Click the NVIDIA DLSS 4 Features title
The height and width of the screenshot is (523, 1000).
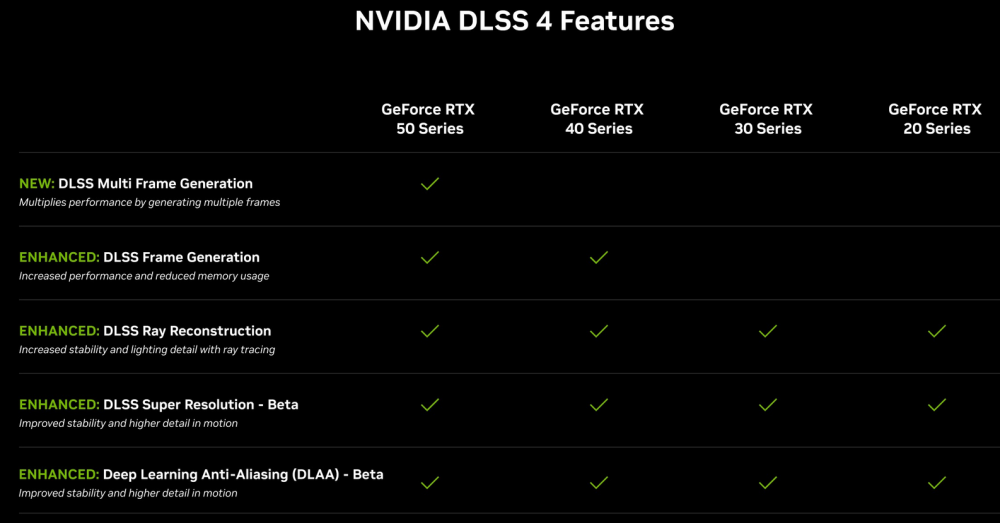(x=514, y=21)
